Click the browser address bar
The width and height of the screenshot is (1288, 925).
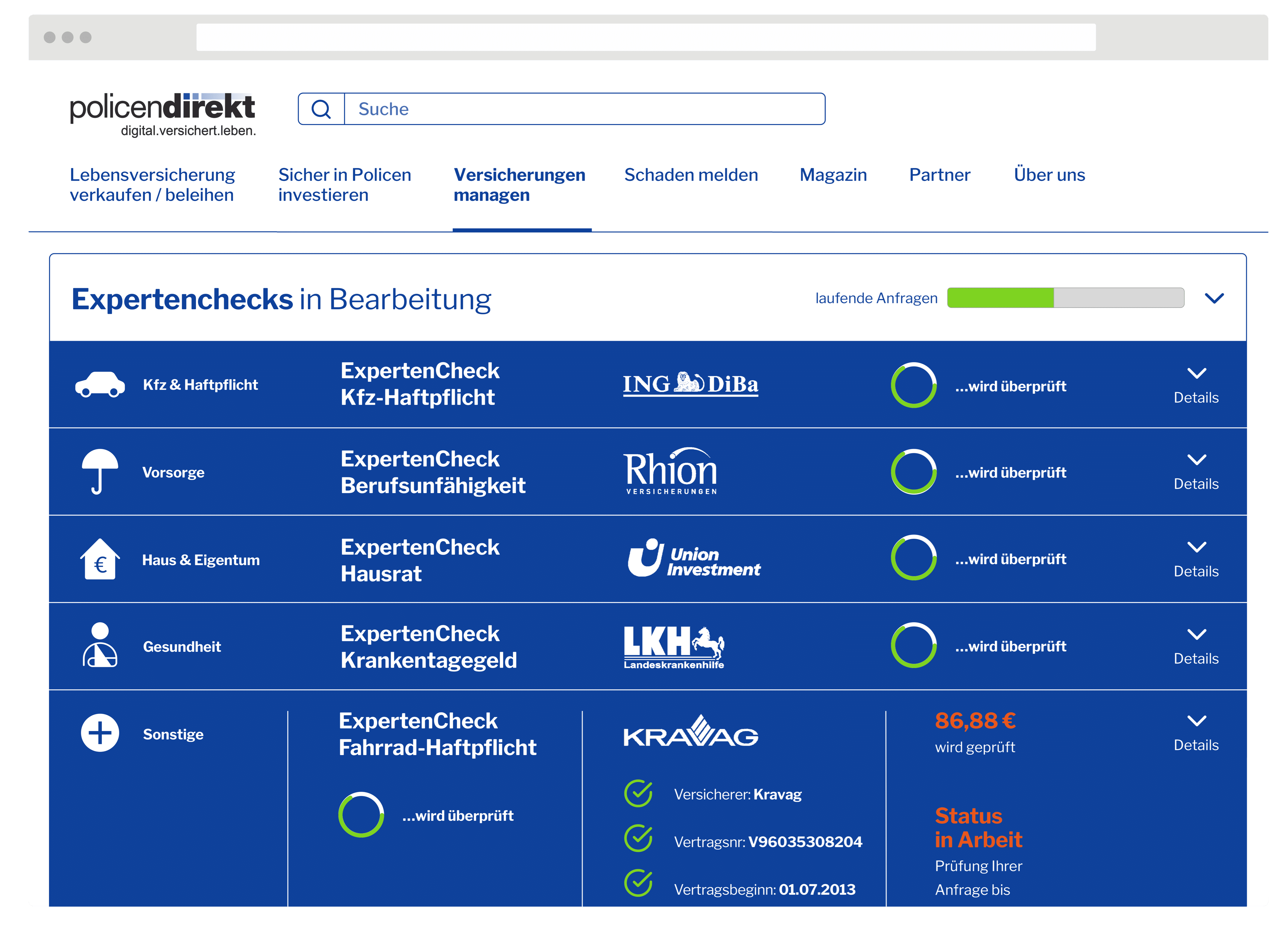point(646,37)
